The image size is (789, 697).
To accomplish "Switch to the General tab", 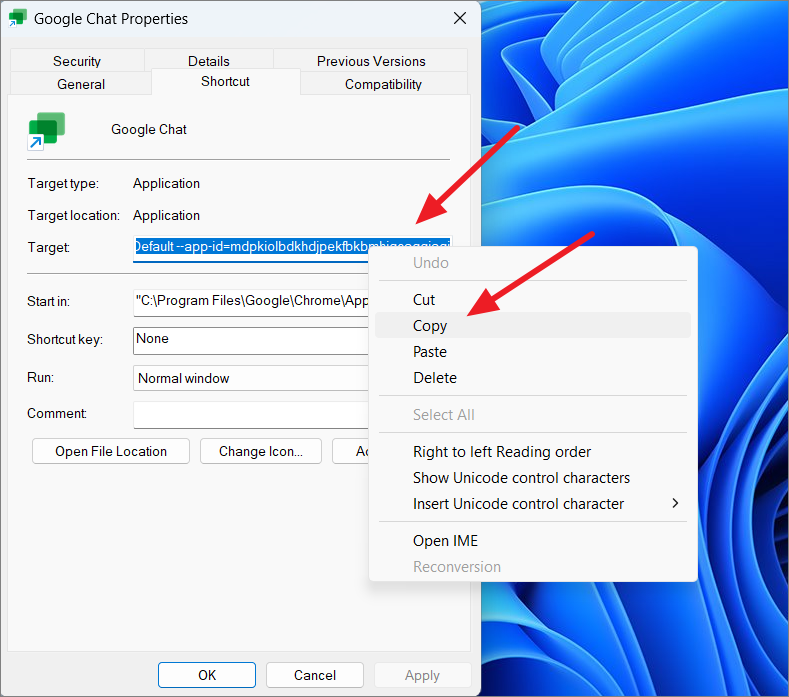I will [x=81, y=84].
